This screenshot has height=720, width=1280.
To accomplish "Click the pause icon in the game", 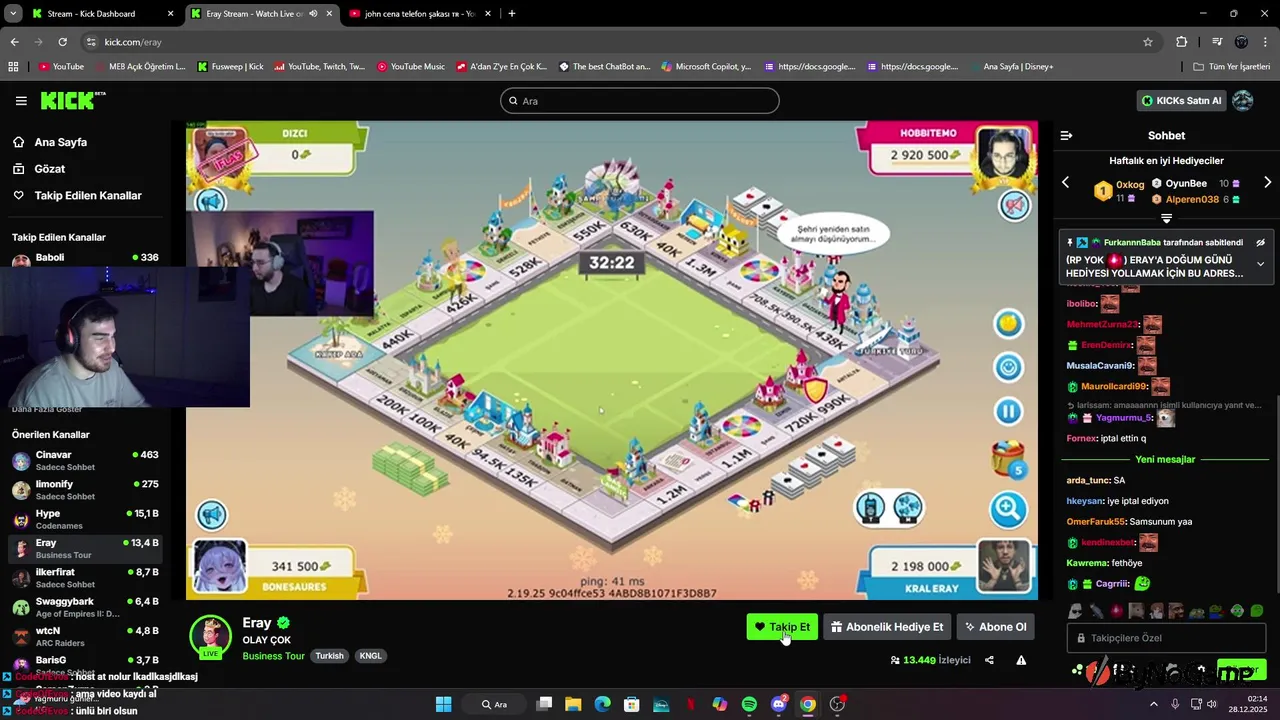I will (1008, 411).
